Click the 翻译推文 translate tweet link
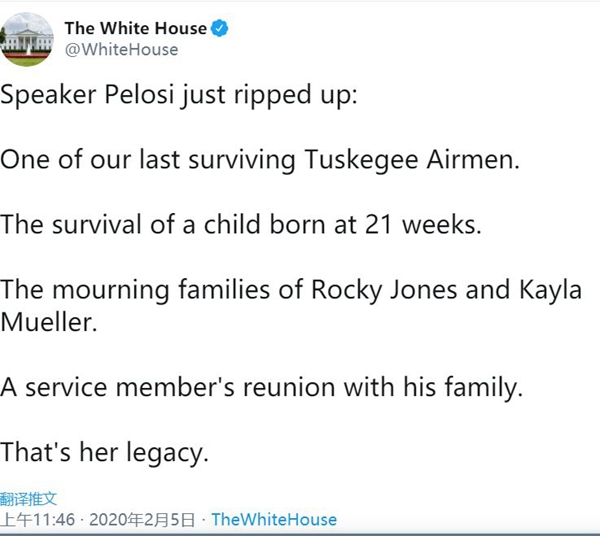This screenshot has width=600, height=536. click(x=29, y=499)
